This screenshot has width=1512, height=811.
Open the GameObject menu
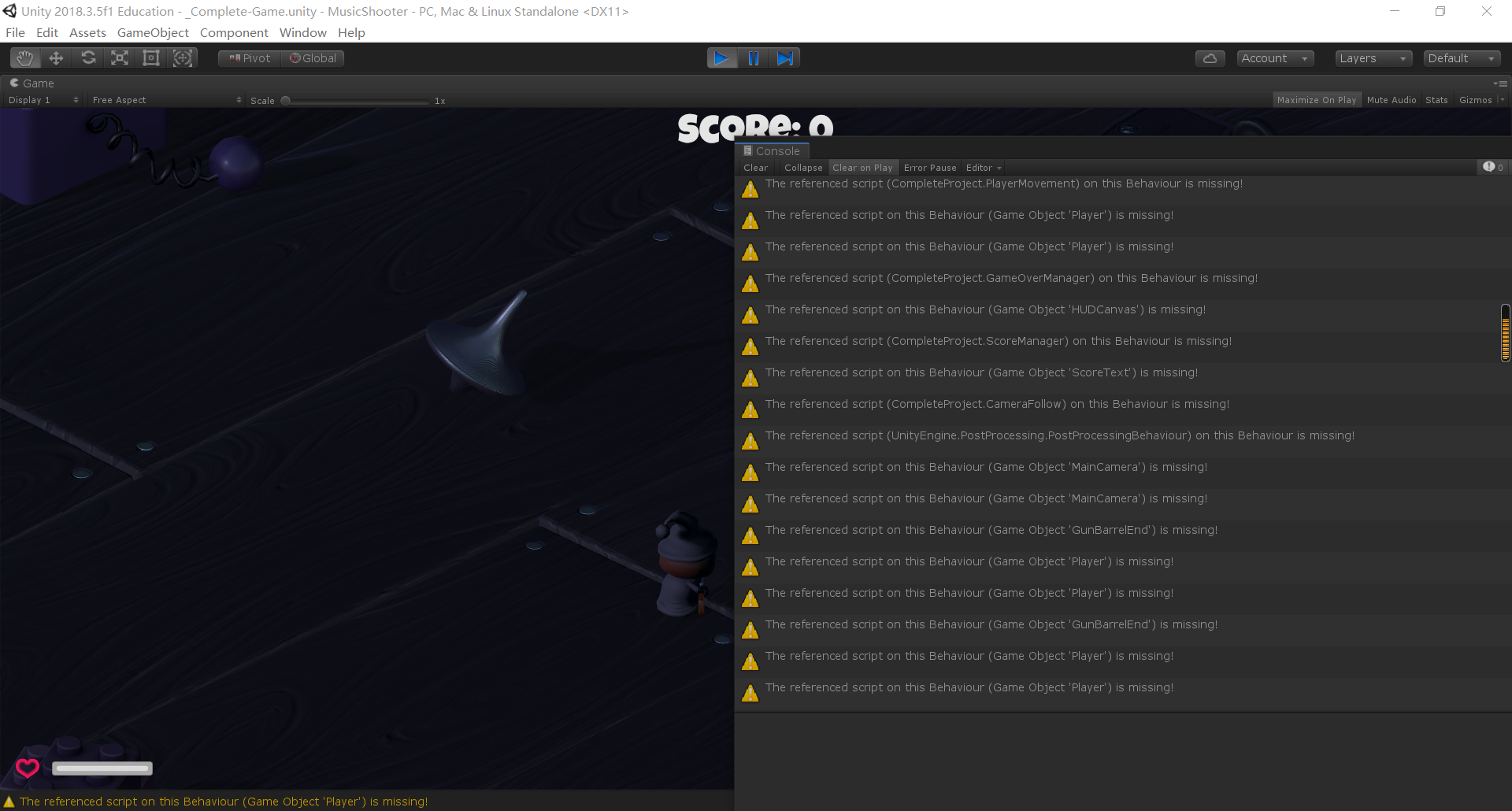(x=153, y=33)
